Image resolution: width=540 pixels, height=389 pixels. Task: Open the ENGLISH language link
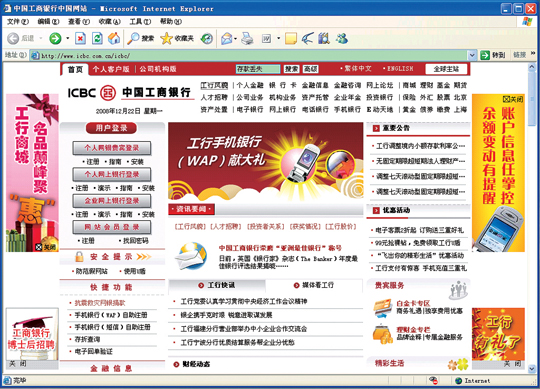(399, 69)
